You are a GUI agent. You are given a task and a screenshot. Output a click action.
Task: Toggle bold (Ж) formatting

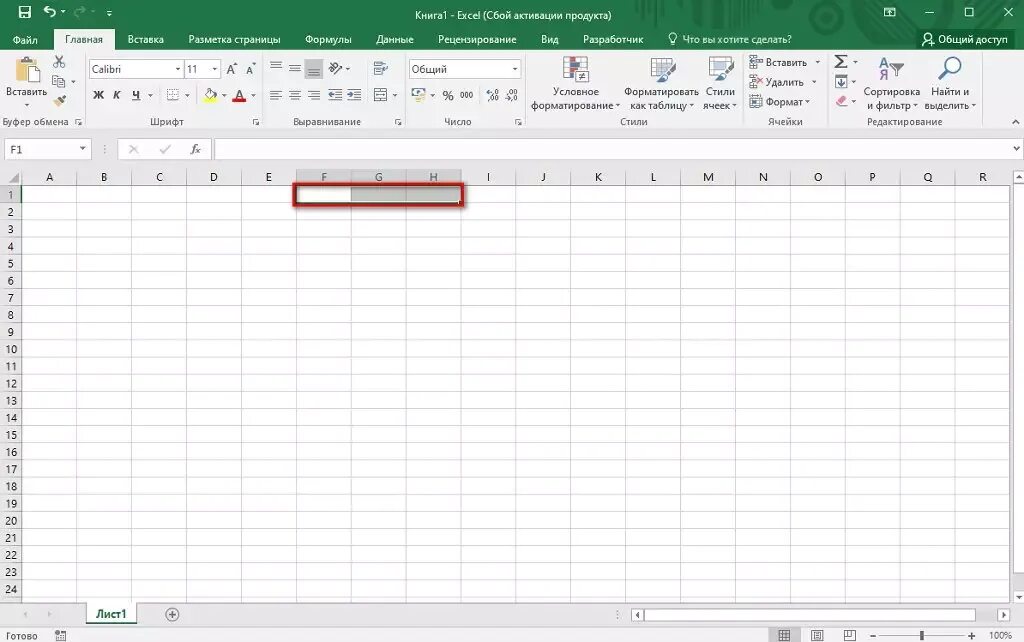[98, 95]
